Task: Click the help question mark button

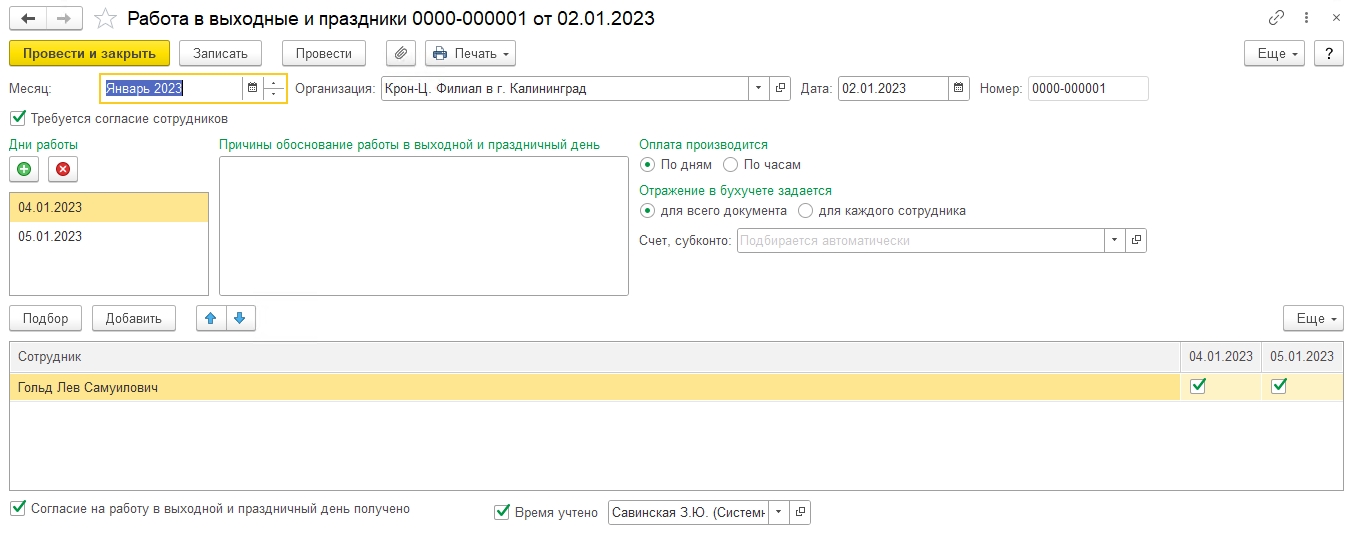Action: point(1328,53)
